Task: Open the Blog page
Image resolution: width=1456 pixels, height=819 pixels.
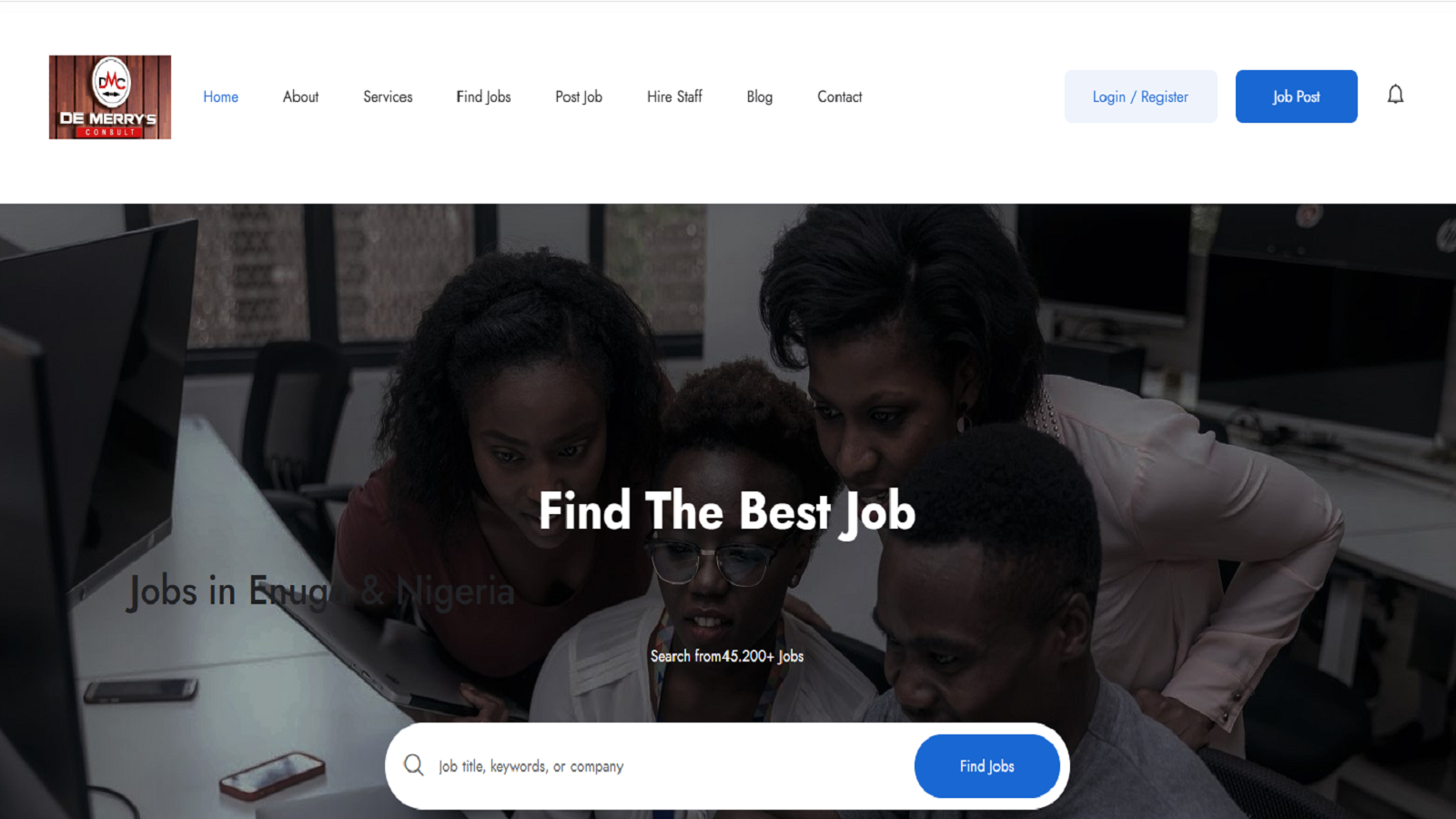Action: click(x=759, y=96)
